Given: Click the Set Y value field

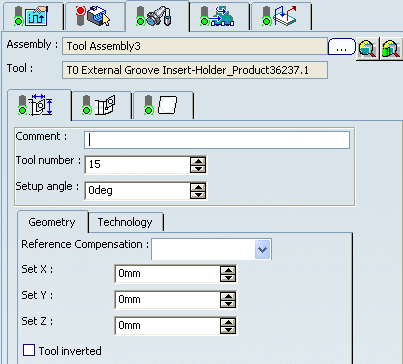Looking at the screenshot, I should pyautogui.click(x=167, y=300).
